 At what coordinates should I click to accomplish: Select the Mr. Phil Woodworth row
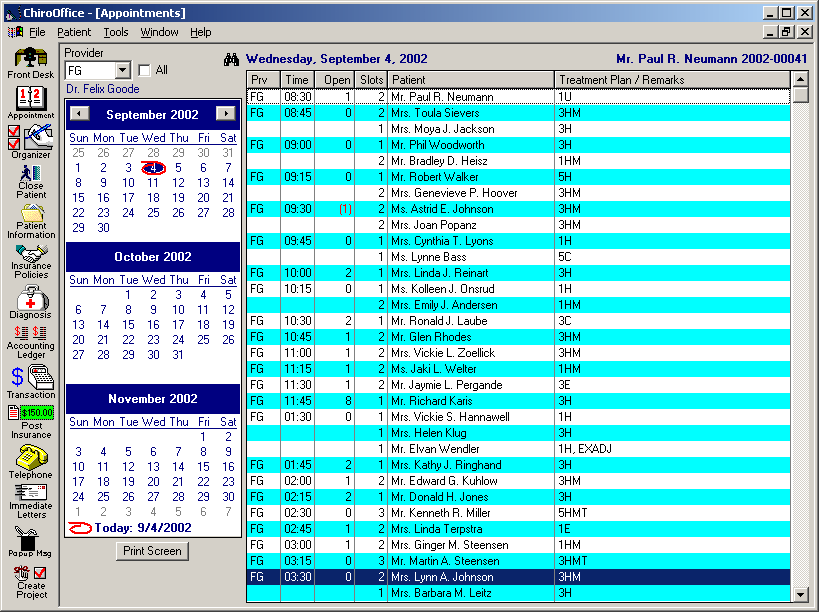[518, 145]
